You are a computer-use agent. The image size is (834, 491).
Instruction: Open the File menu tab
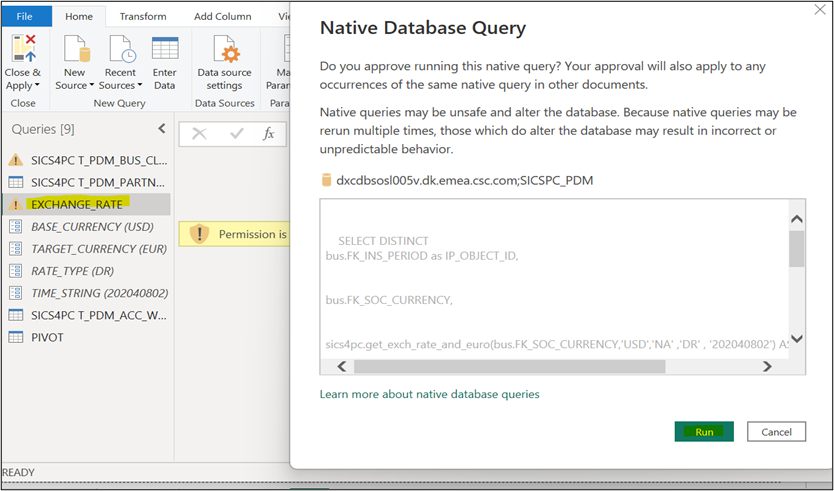pyautogui.click(x=25, y=17)
